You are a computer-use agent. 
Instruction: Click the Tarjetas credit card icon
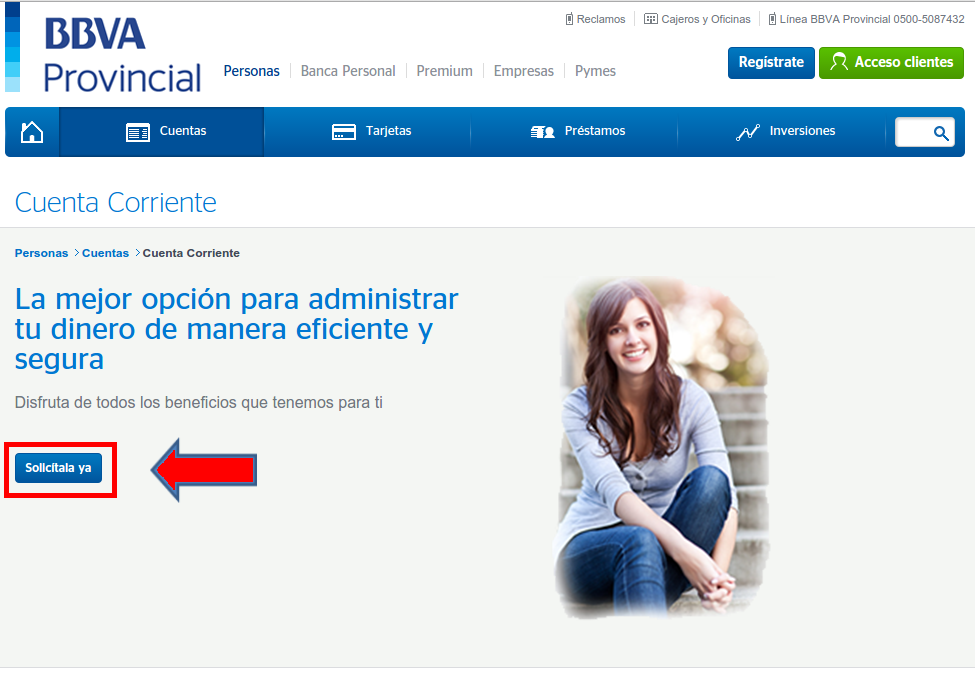344,132
